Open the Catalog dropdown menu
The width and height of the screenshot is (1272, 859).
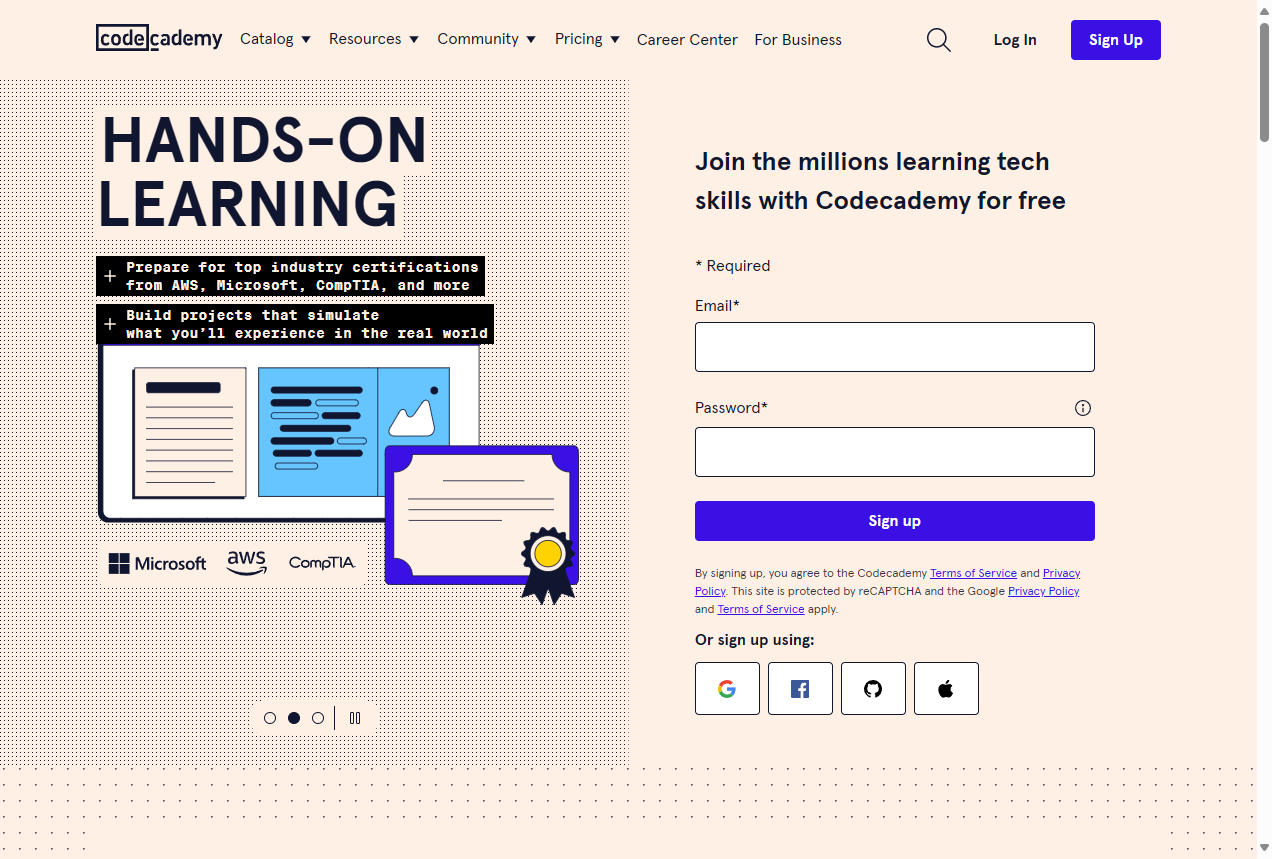[275, 39]
